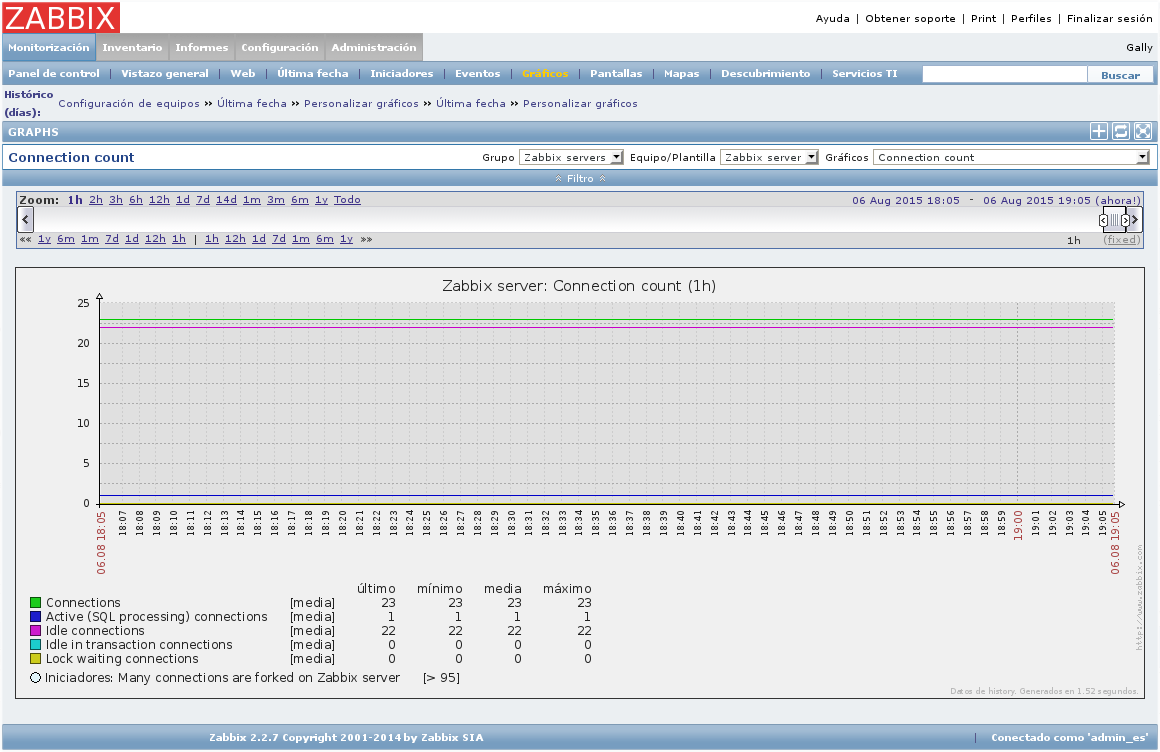Open the Perfiles link
The width and height of the screenshot is (1160, 752).
tap(1031, 19)
